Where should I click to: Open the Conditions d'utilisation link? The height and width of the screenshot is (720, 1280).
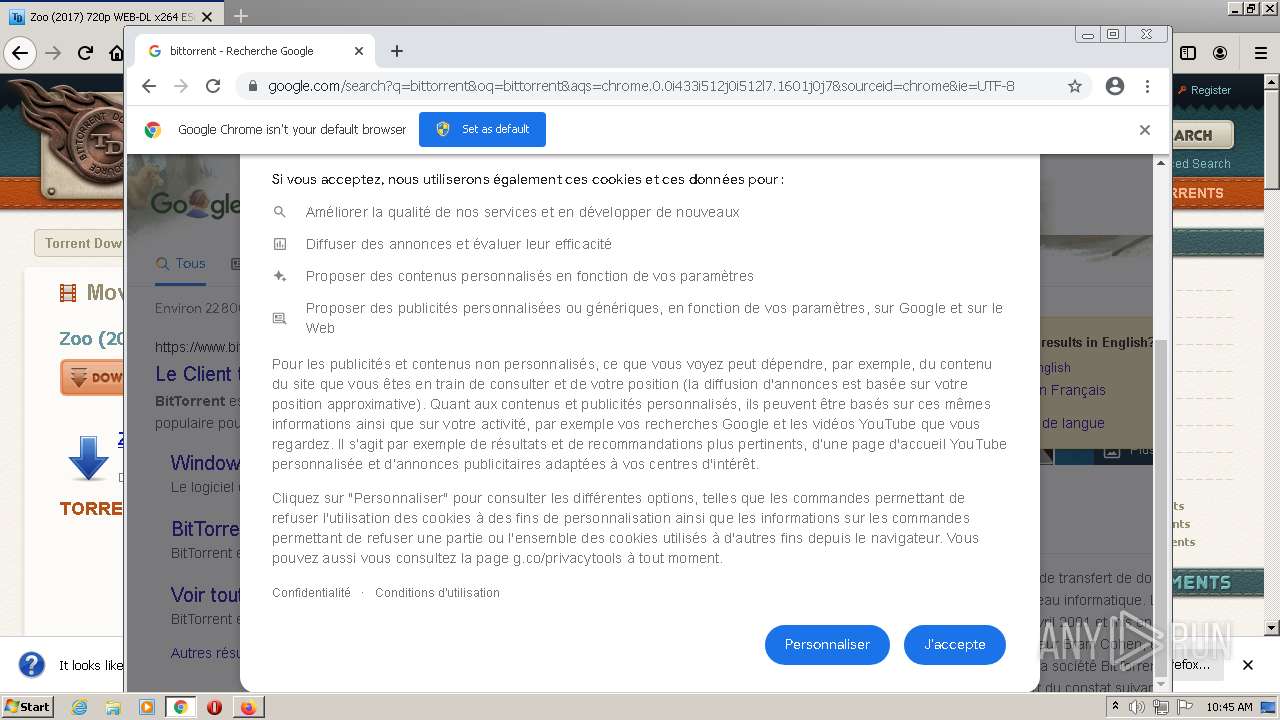click(x=437, y=593)
